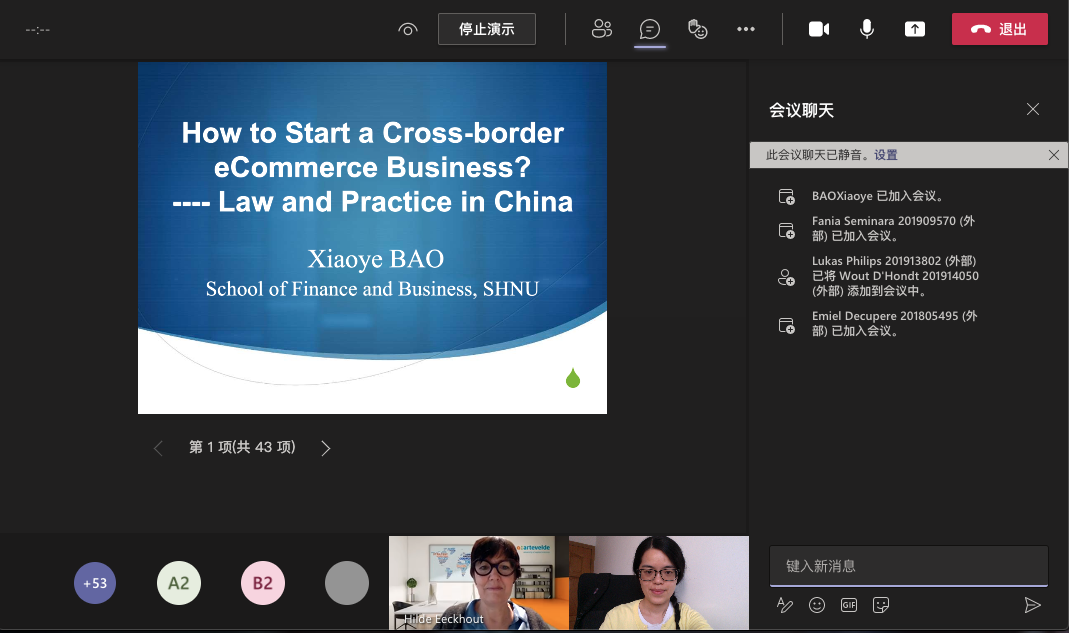Click the 键入新消息 message input field
Viewport: 1069px width, 633px height.
tap(908, 566)
